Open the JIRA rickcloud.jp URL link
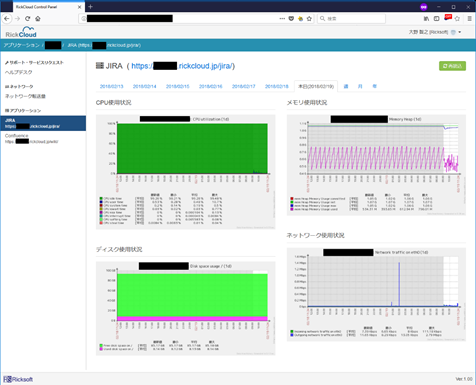 182,66
